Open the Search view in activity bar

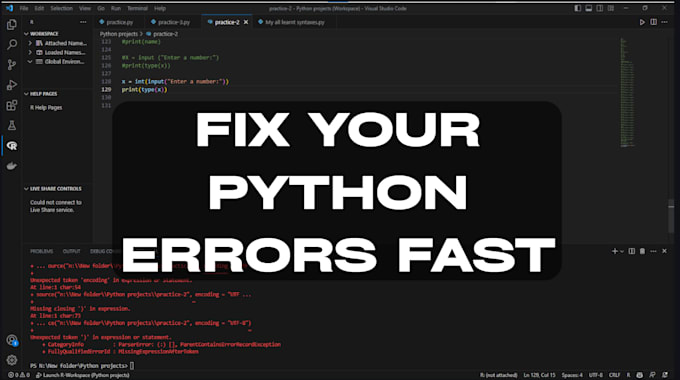pyautogui.click(x=12, y=44)
